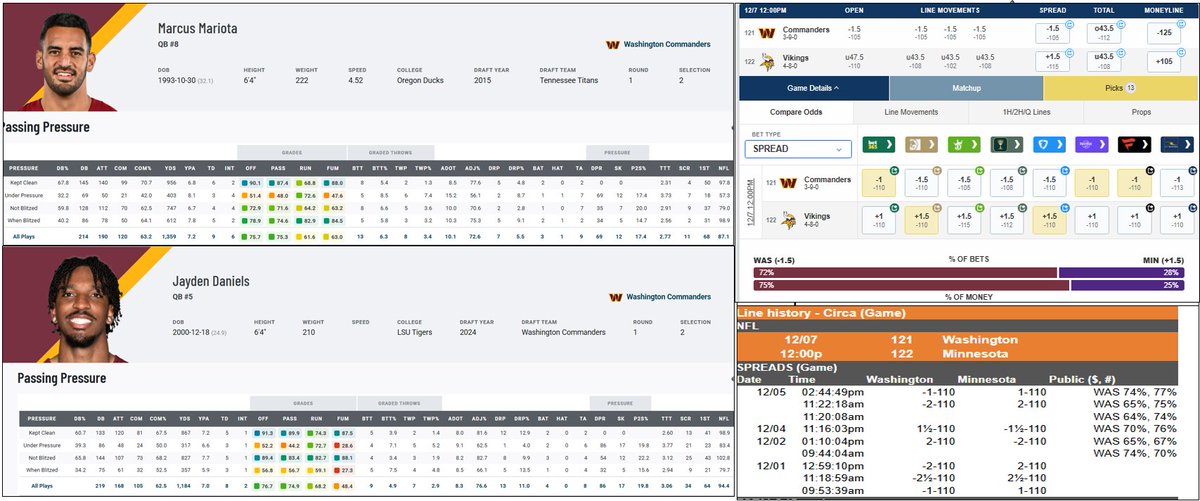Collapse the Game Details section
This screenshot has height=501, width=1200.
point(812,88)
